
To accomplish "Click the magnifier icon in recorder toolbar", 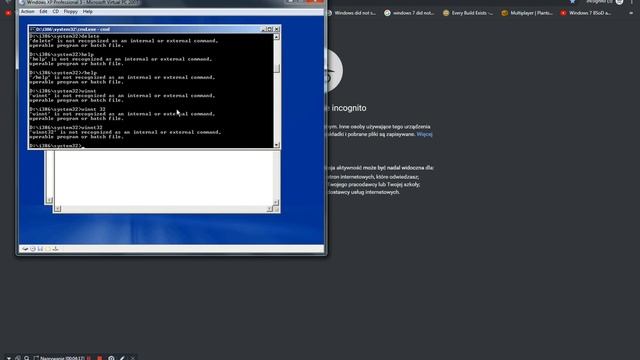I will 27,358.
